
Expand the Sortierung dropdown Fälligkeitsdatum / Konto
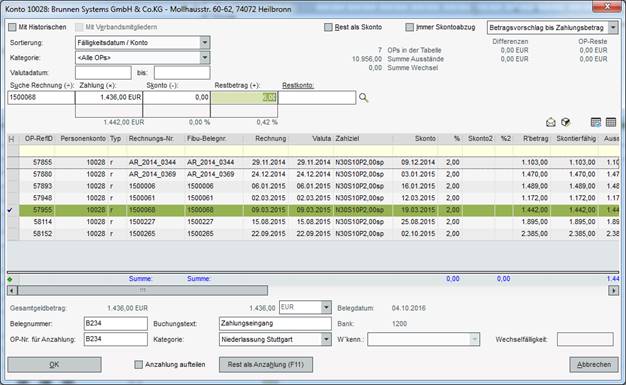[x=204, y=43]
